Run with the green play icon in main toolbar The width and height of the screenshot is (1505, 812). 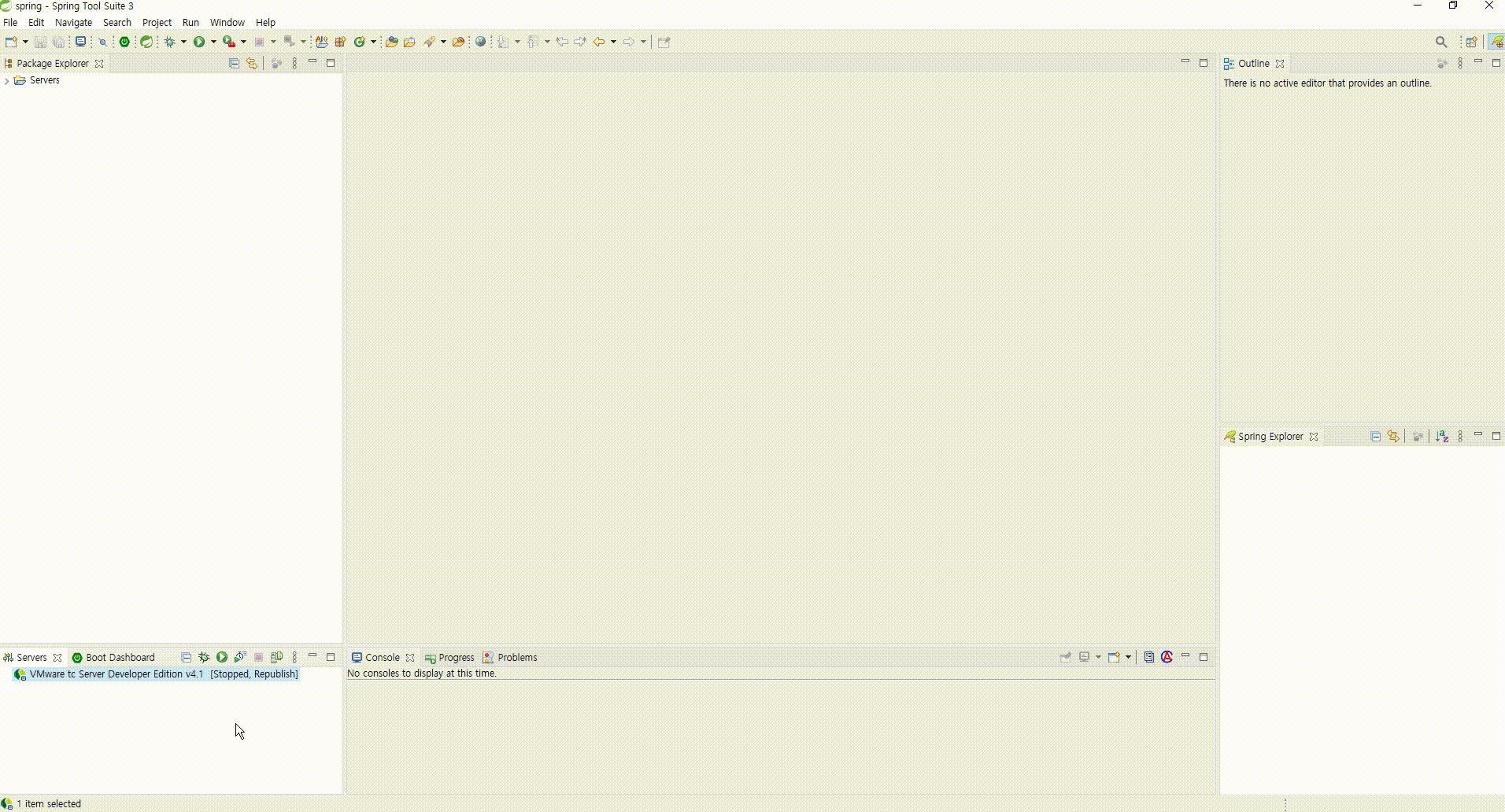(x=199, y=42)
